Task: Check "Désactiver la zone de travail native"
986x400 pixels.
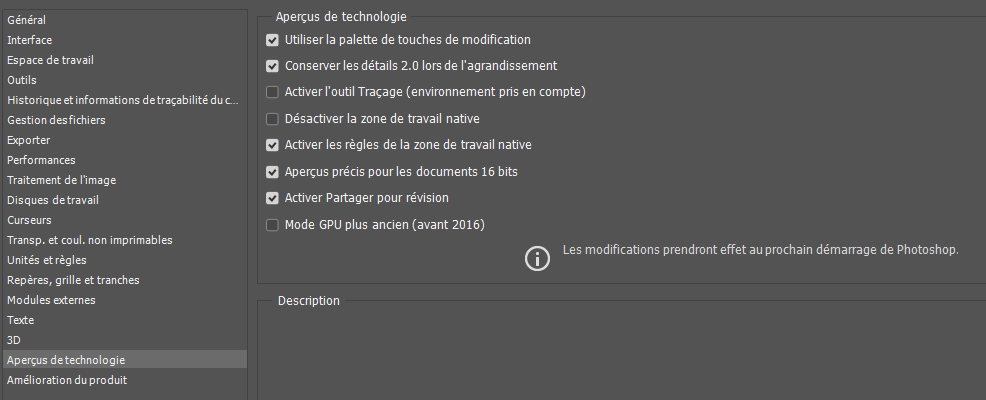Action: tap(273, 119)
